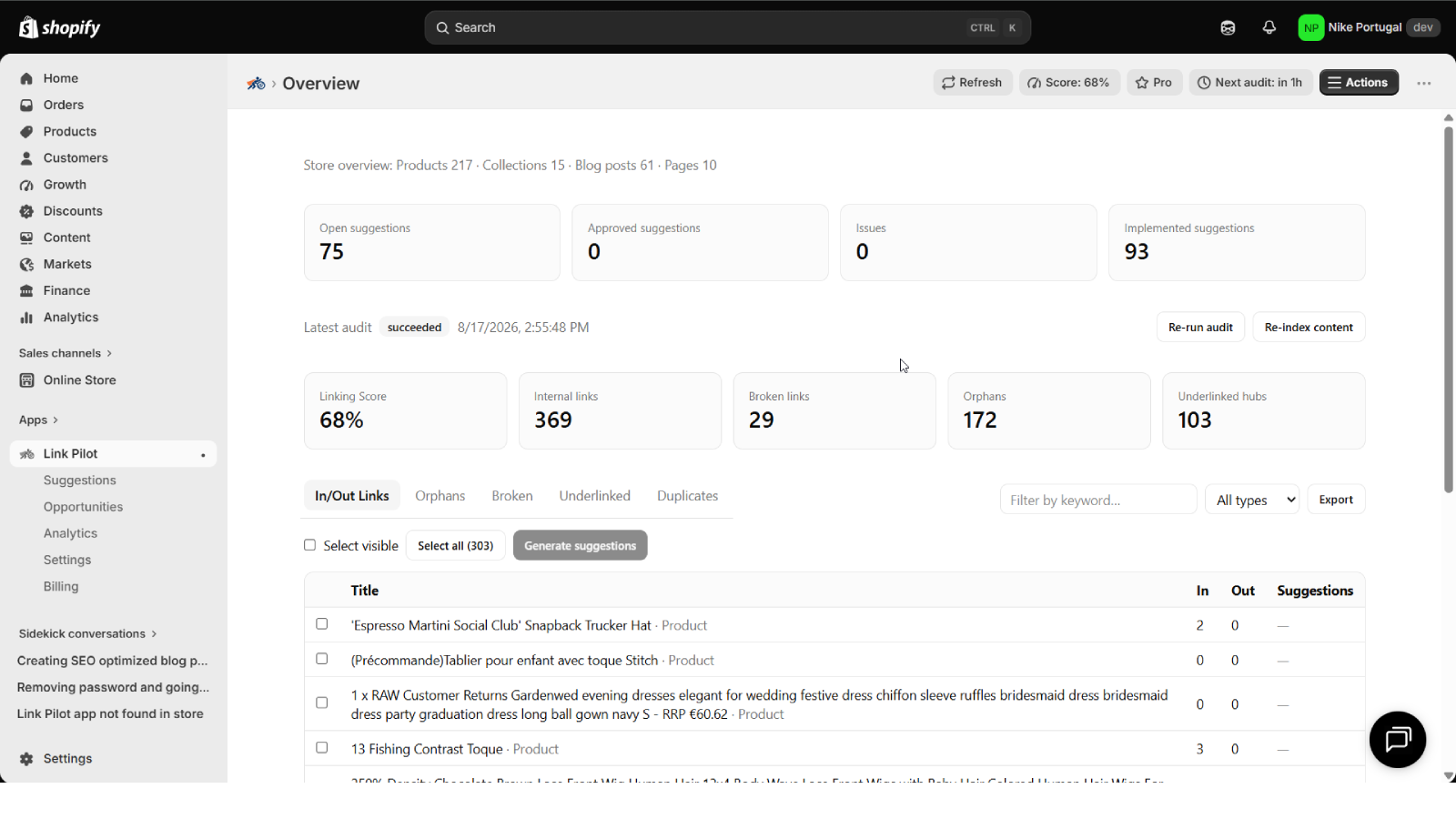Click the Products tag icon
Image resolution: width=1456 pixels, height=819 pixels.
[26, 131]
